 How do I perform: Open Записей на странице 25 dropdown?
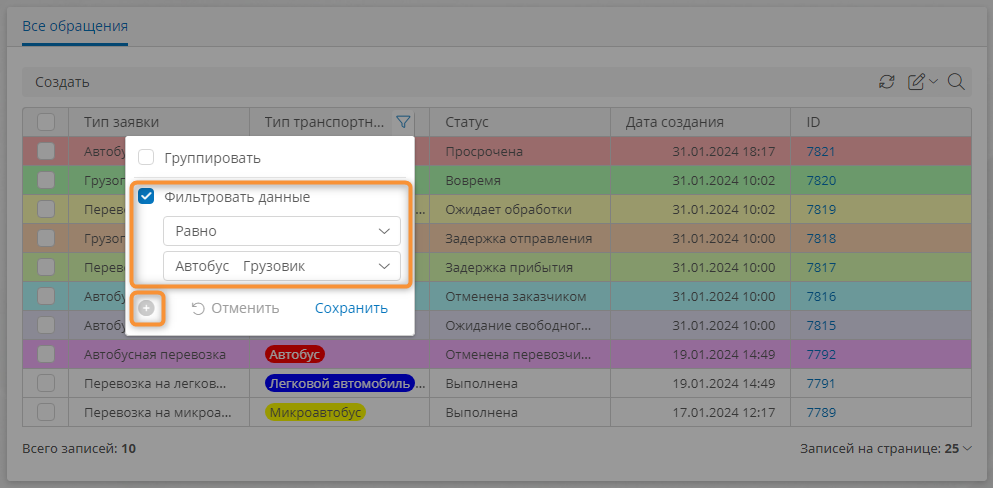(x=885, y=449)
